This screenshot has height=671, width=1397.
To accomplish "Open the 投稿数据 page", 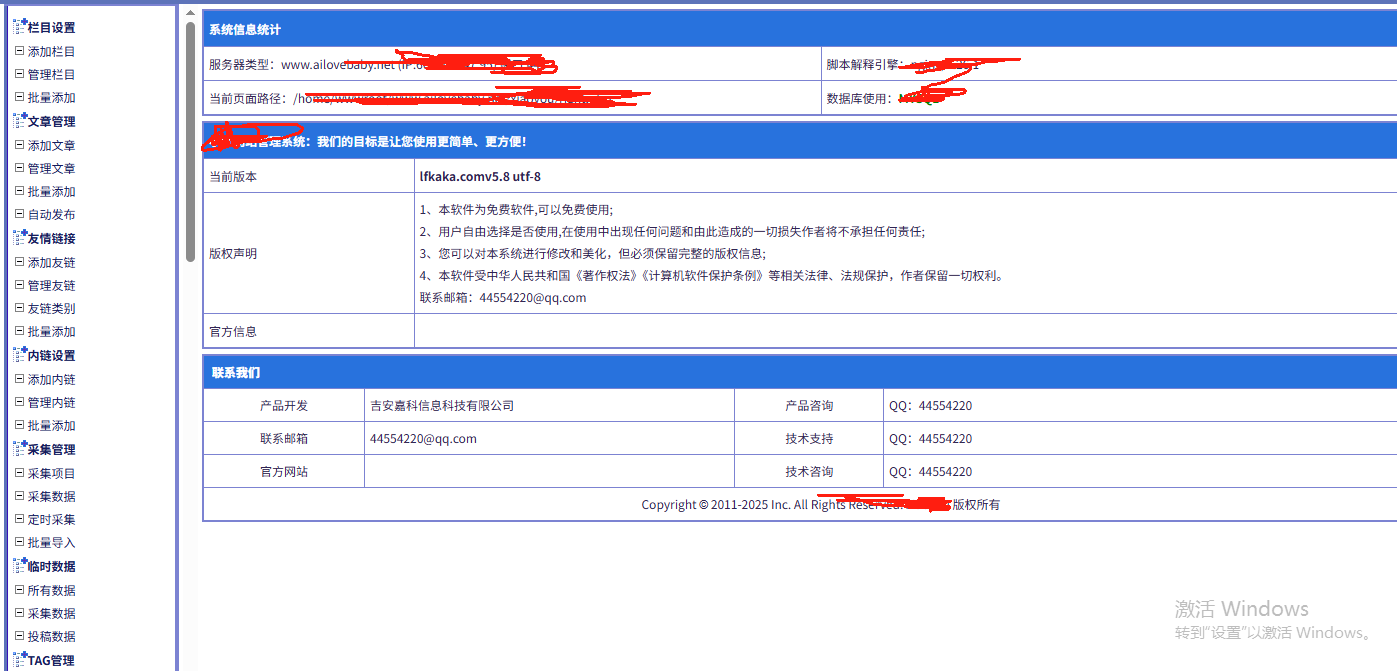I will point(51,636).
